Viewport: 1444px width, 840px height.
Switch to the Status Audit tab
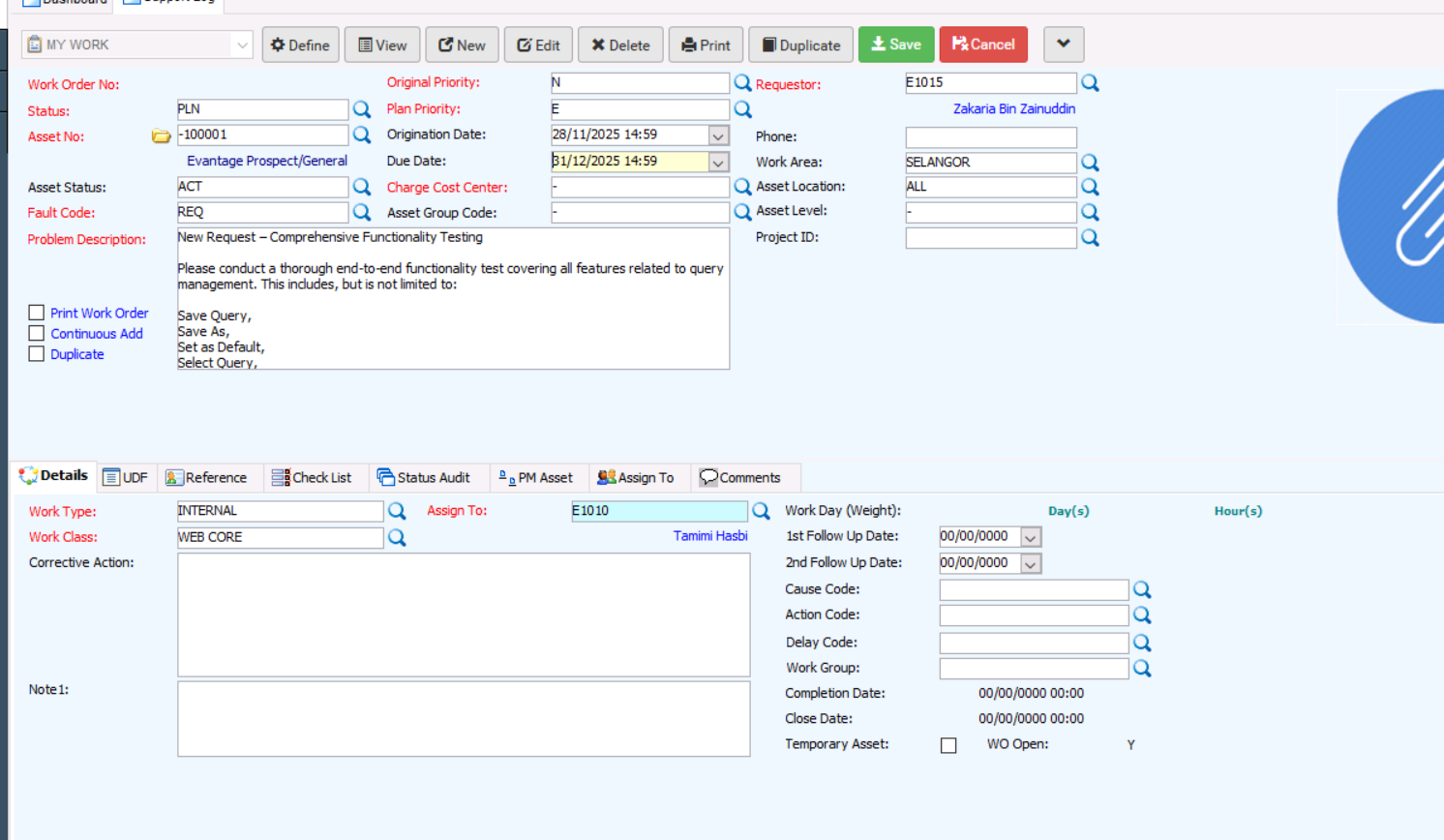[x=424, y=478]
